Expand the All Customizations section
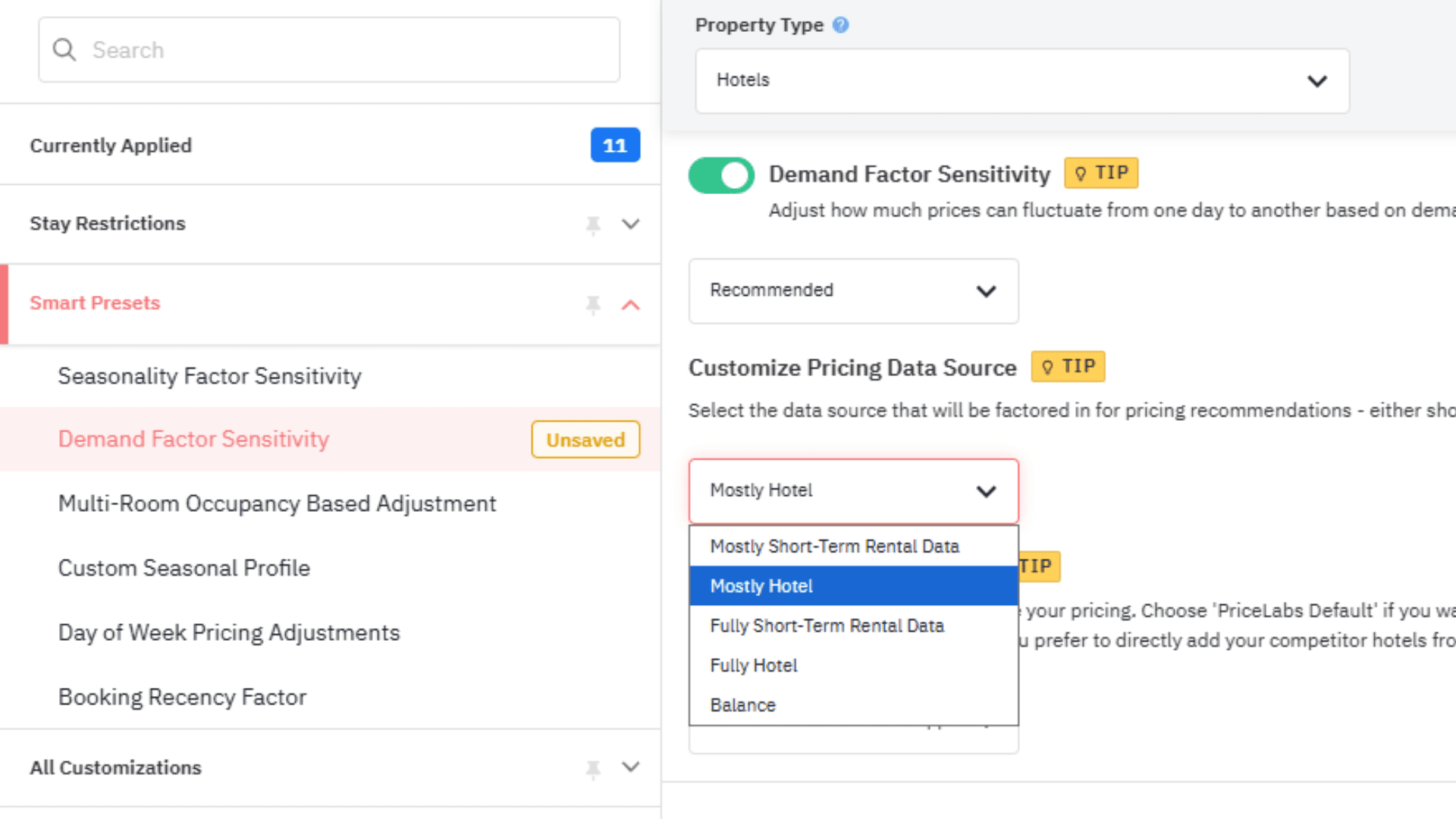 click(x=631, y=767)
